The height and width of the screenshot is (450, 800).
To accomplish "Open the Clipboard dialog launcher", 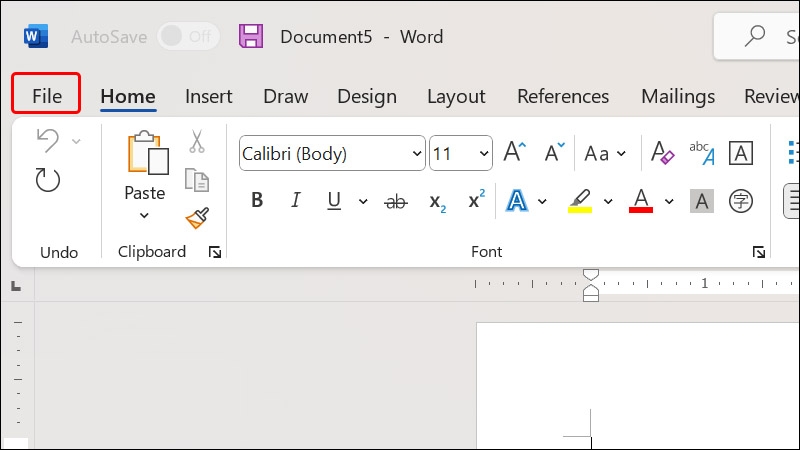I will pos(215,252).
